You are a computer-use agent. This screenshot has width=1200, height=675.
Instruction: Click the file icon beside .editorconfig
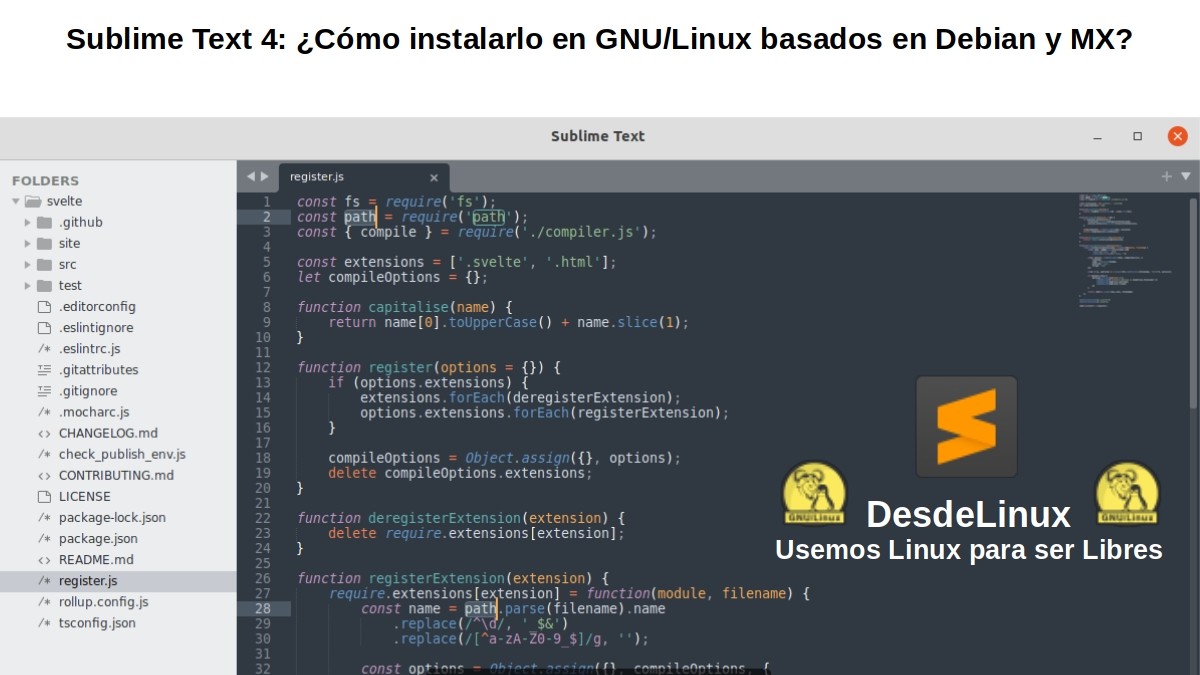pos(42,306)
